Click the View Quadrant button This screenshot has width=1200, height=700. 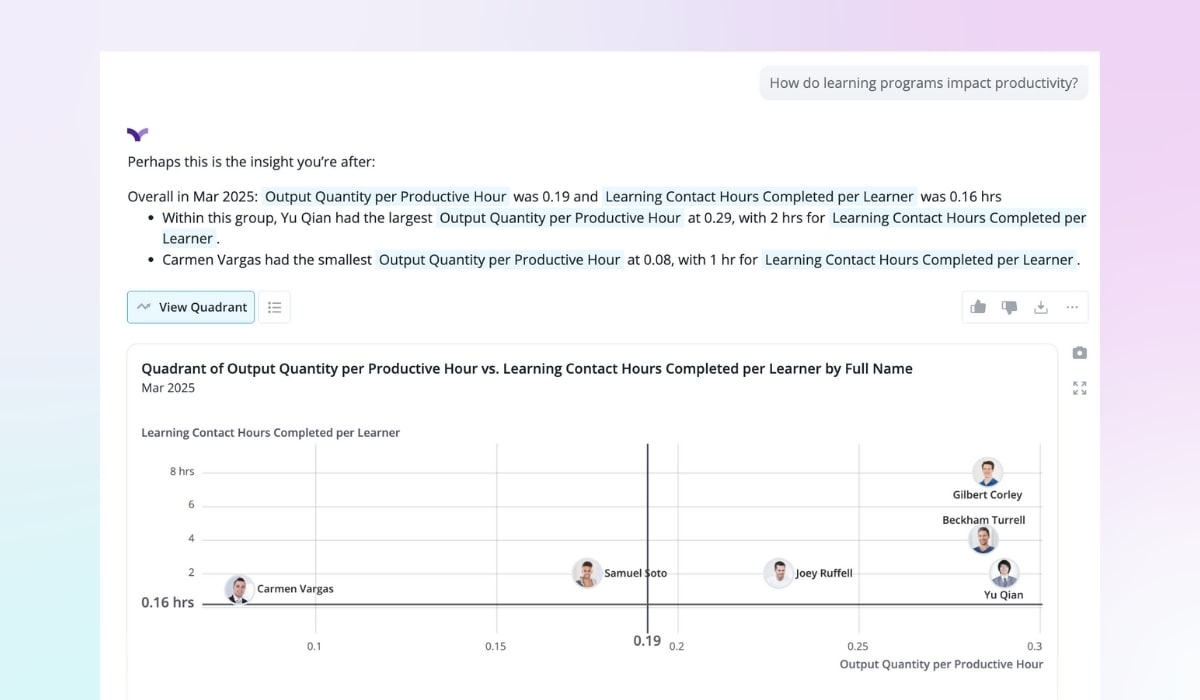(x=191, y=307)
